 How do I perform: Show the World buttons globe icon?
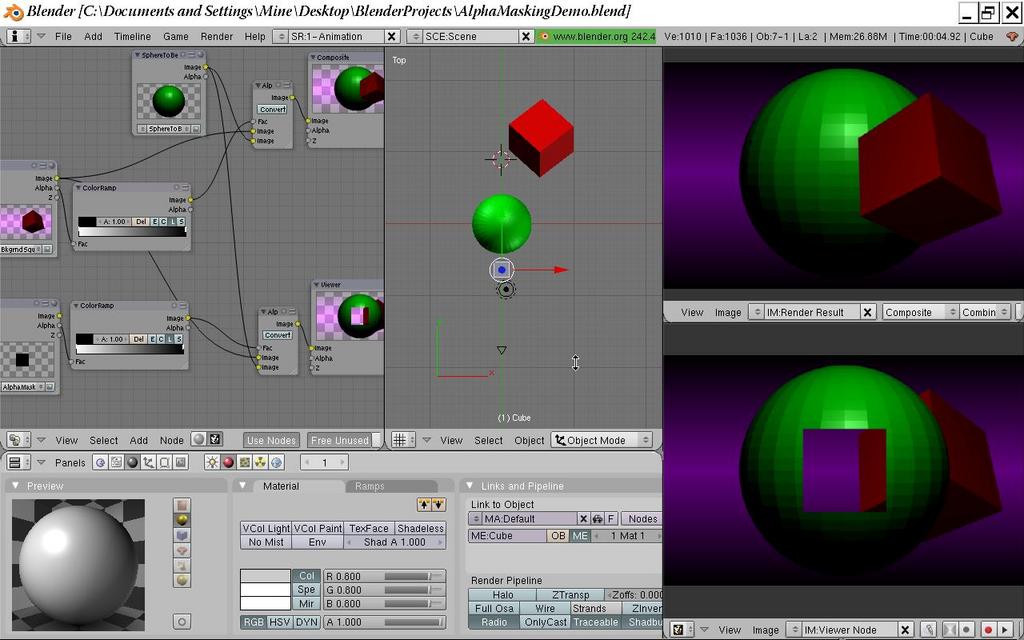point(276,462)
